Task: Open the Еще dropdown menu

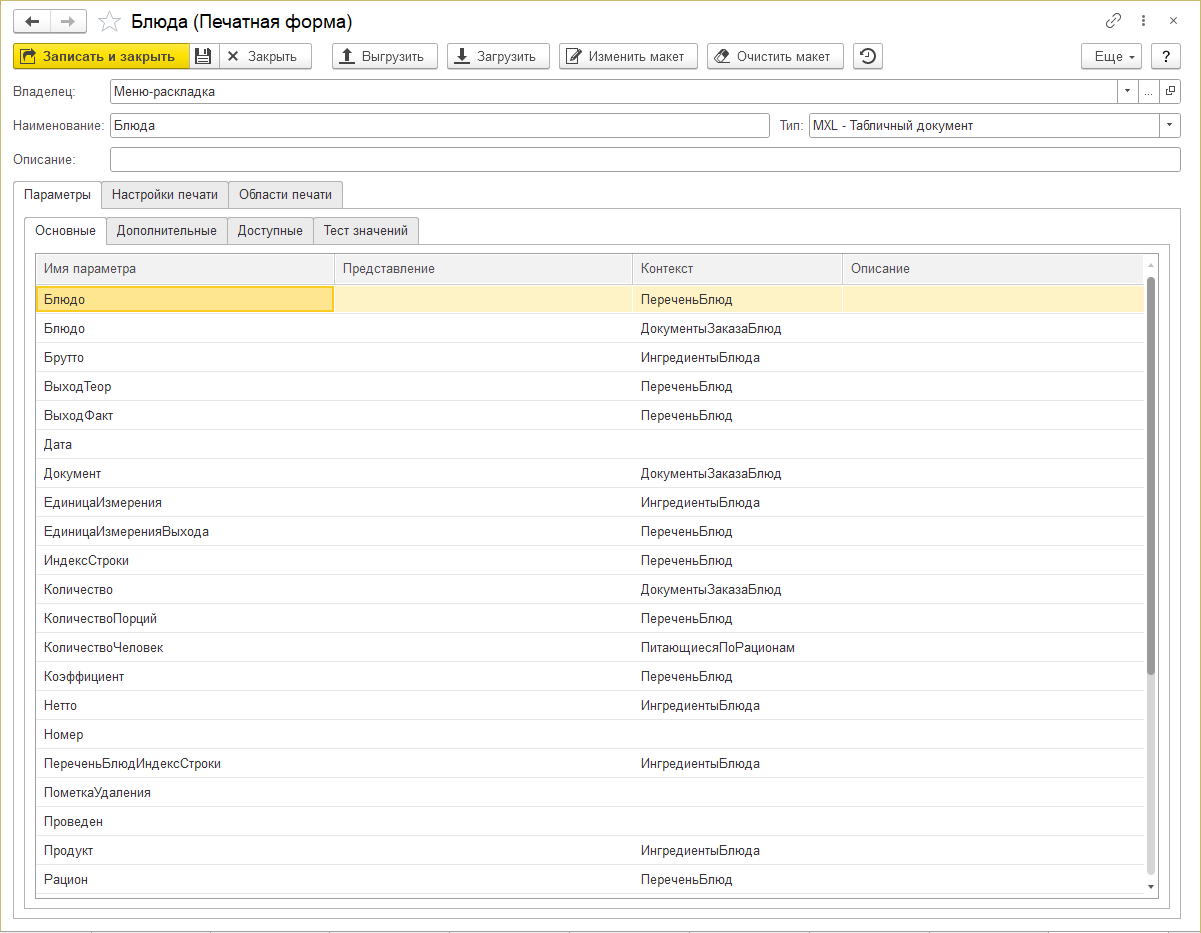Action: (1113, 57)
